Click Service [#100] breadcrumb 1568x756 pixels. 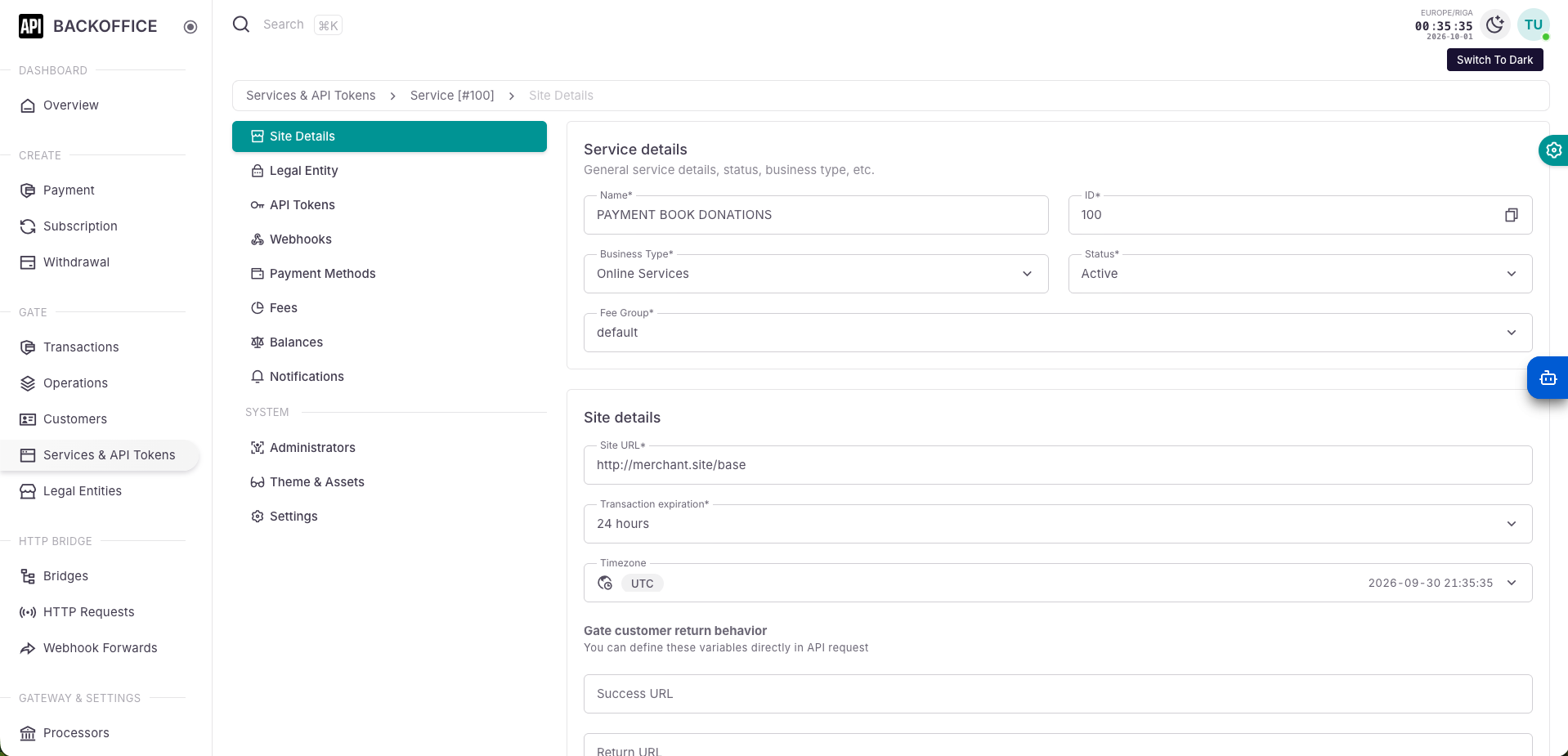[x=452, y=96]
